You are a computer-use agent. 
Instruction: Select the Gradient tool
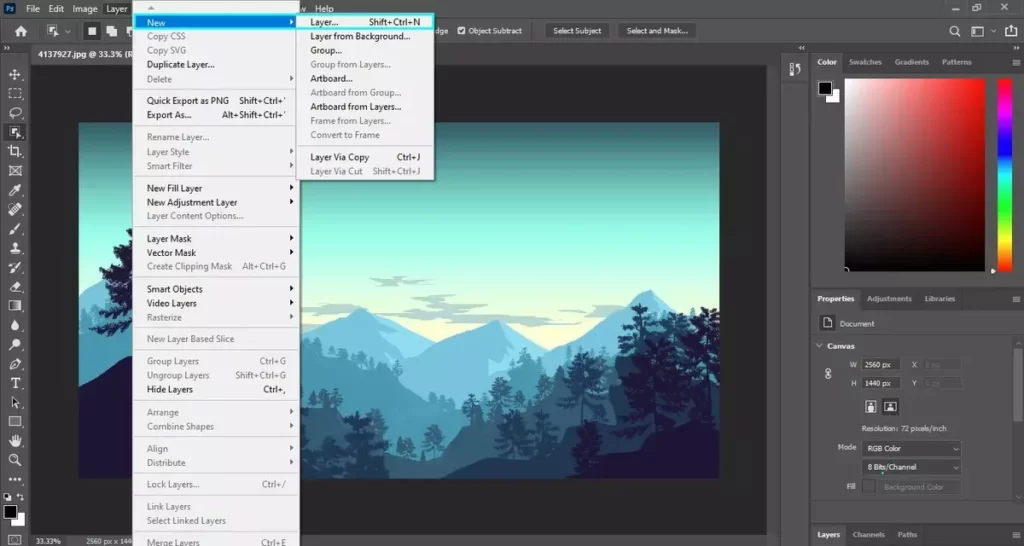15,306
